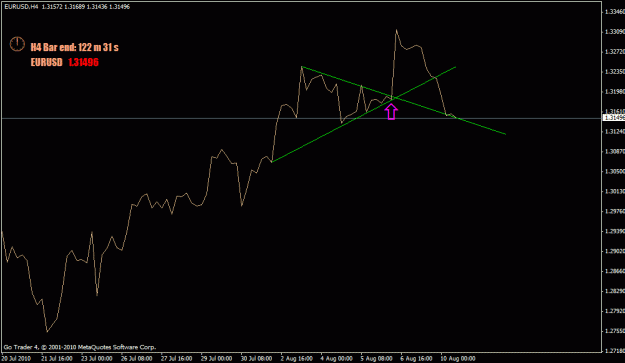Click the 5 Aug 08:00 time label
Image resolution: width=625 pixels, height=363 pixels.
(x=376, y=358)
